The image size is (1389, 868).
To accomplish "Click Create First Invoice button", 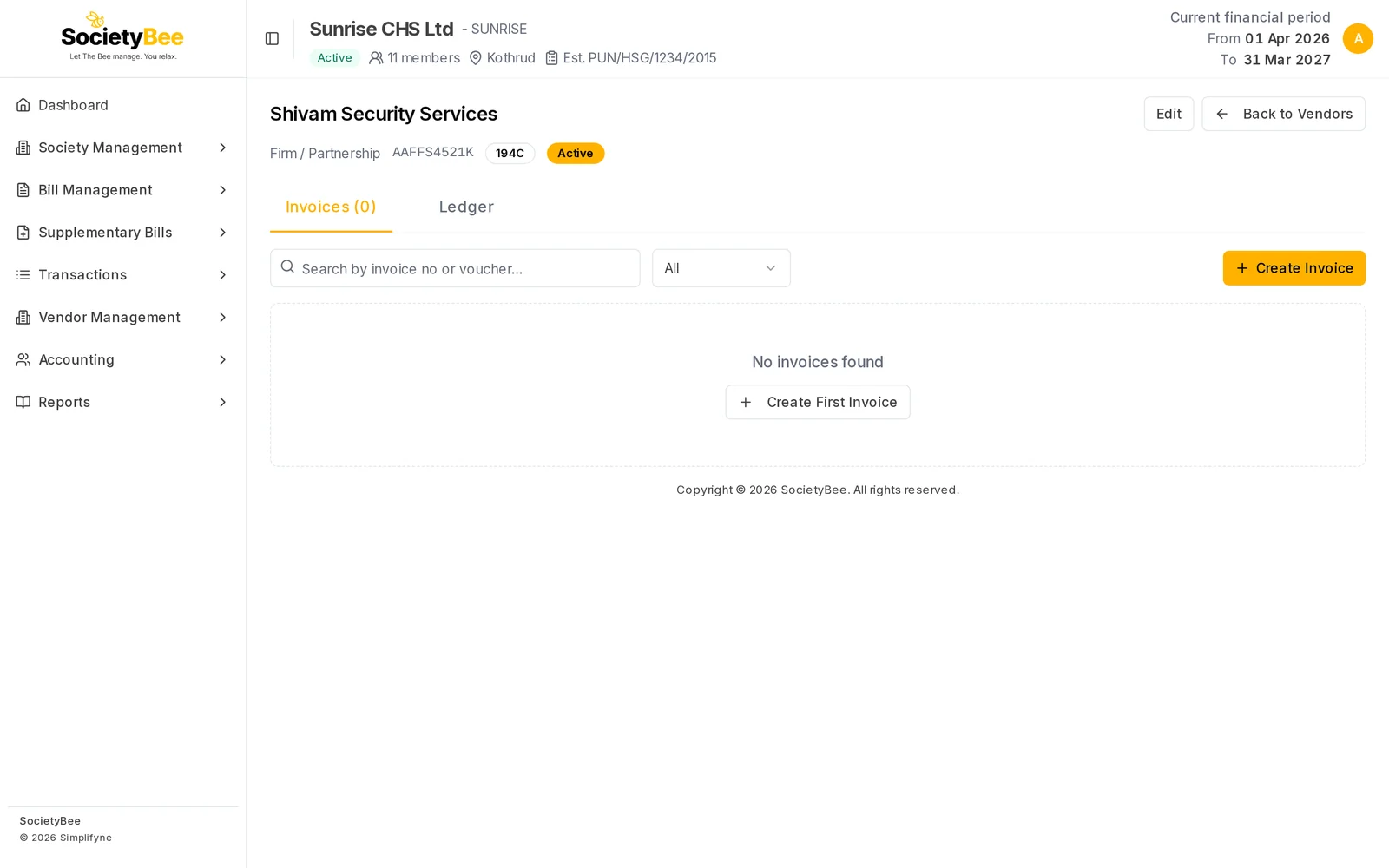I will click(818, 402).
